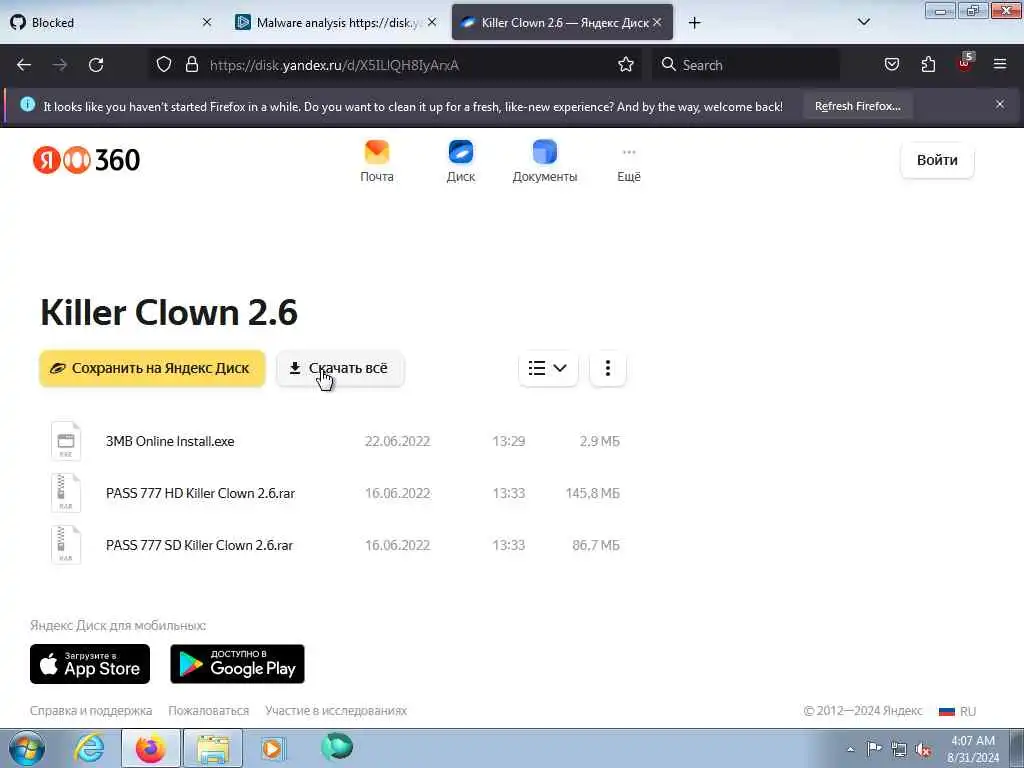The width and height of the screenshot is (1024, 768).
Task: Open a new tab with the plus icon
Action: pos(694,23)
